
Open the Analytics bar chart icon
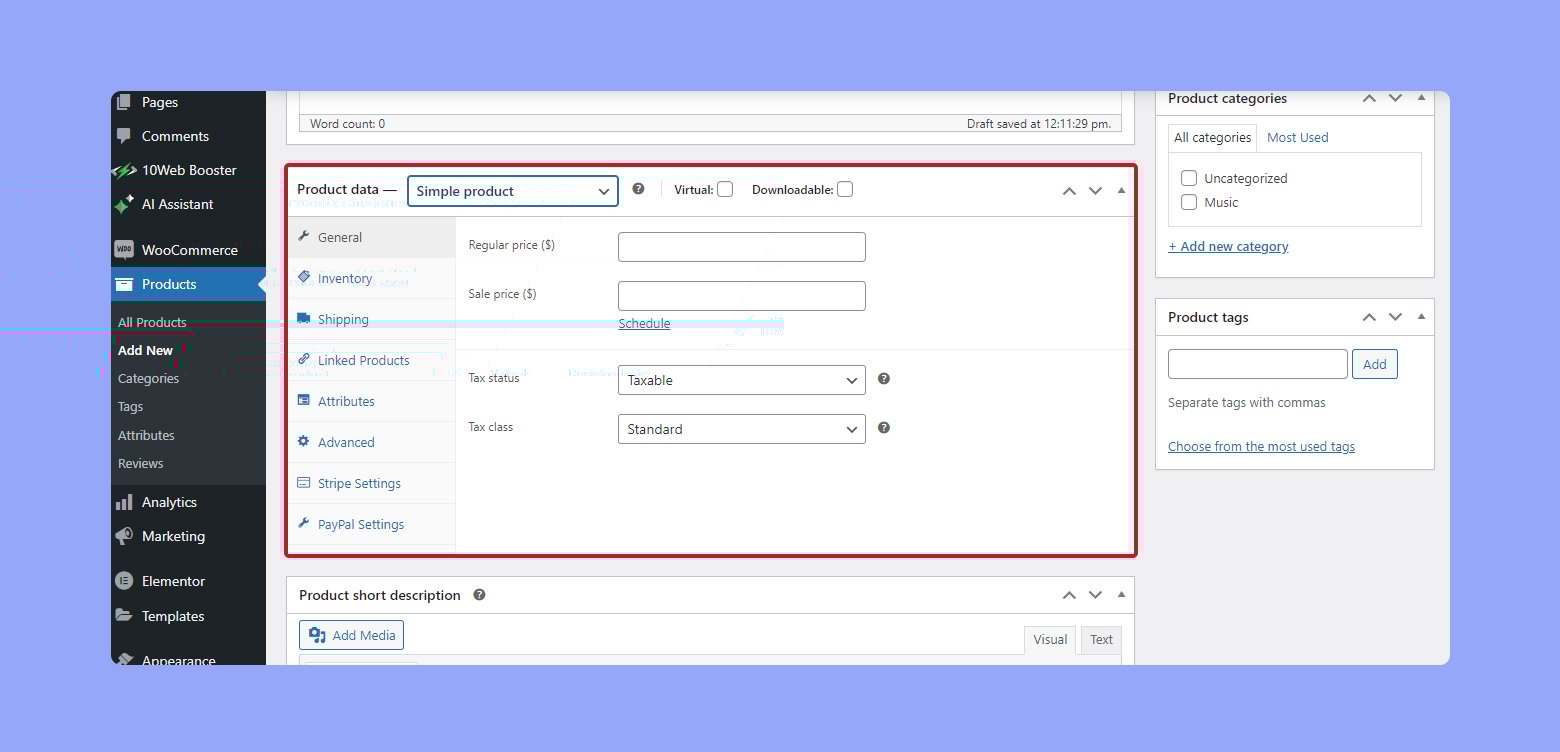[x=124, y=502]
